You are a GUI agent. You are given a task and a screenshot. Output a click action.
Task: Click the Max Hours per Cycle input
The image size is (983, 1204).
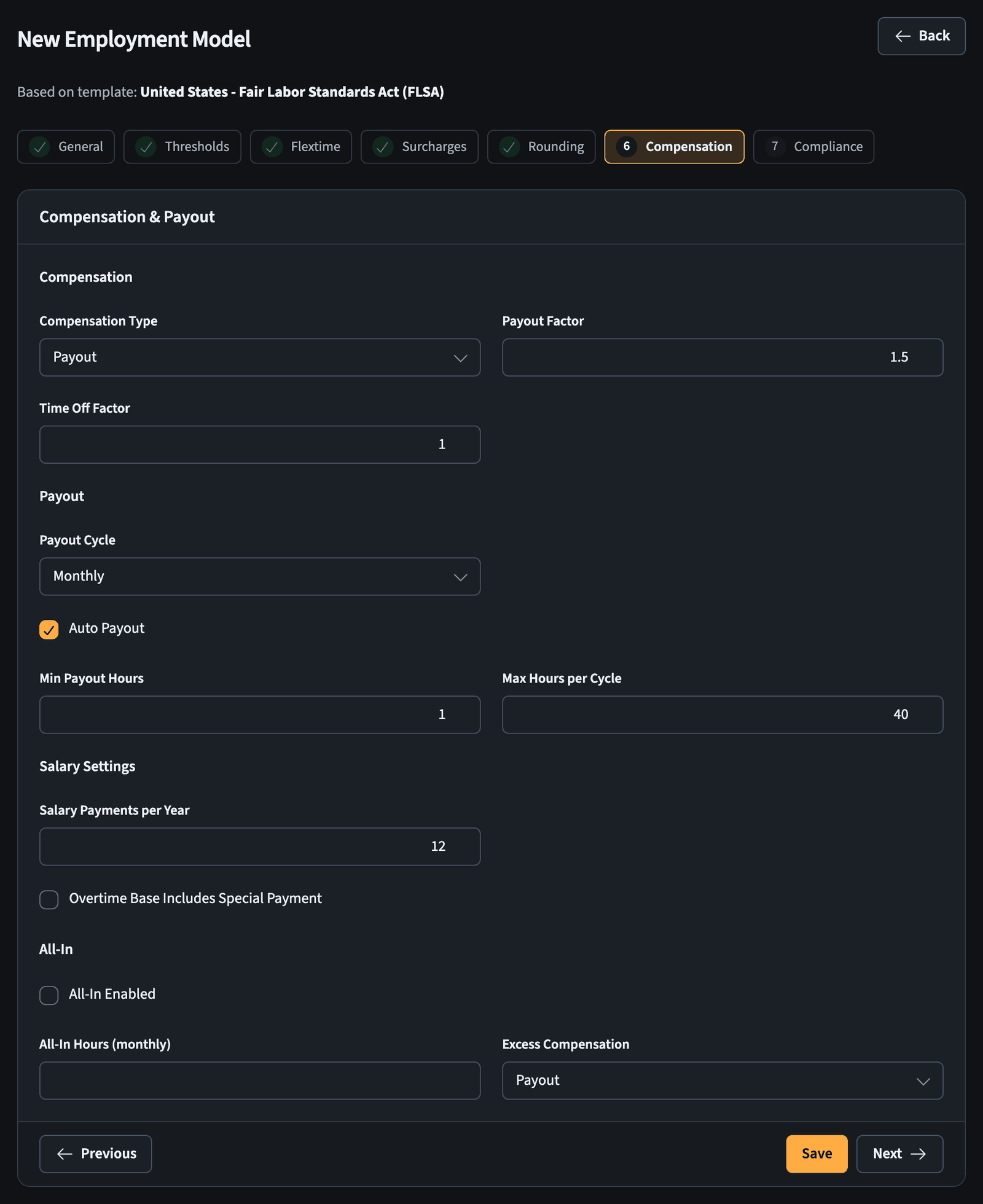tap(723, 715)
